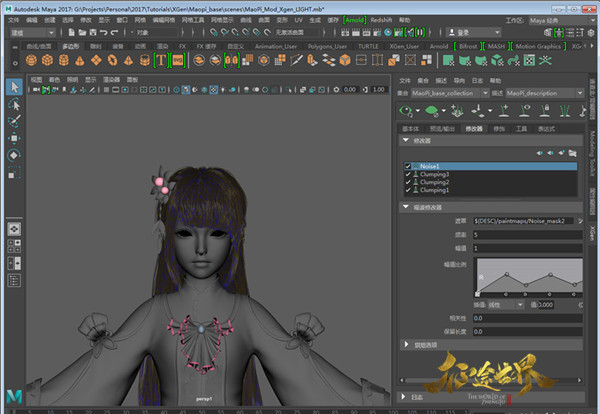The image size is (600, 414).
Task: Click the Type text tool shelf icon
Action: click(160, 60)
